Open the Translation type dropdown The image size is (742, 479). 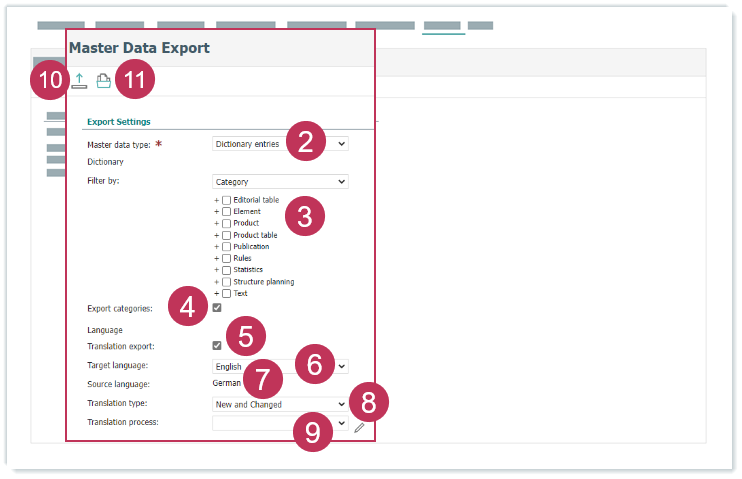(281, 404)
